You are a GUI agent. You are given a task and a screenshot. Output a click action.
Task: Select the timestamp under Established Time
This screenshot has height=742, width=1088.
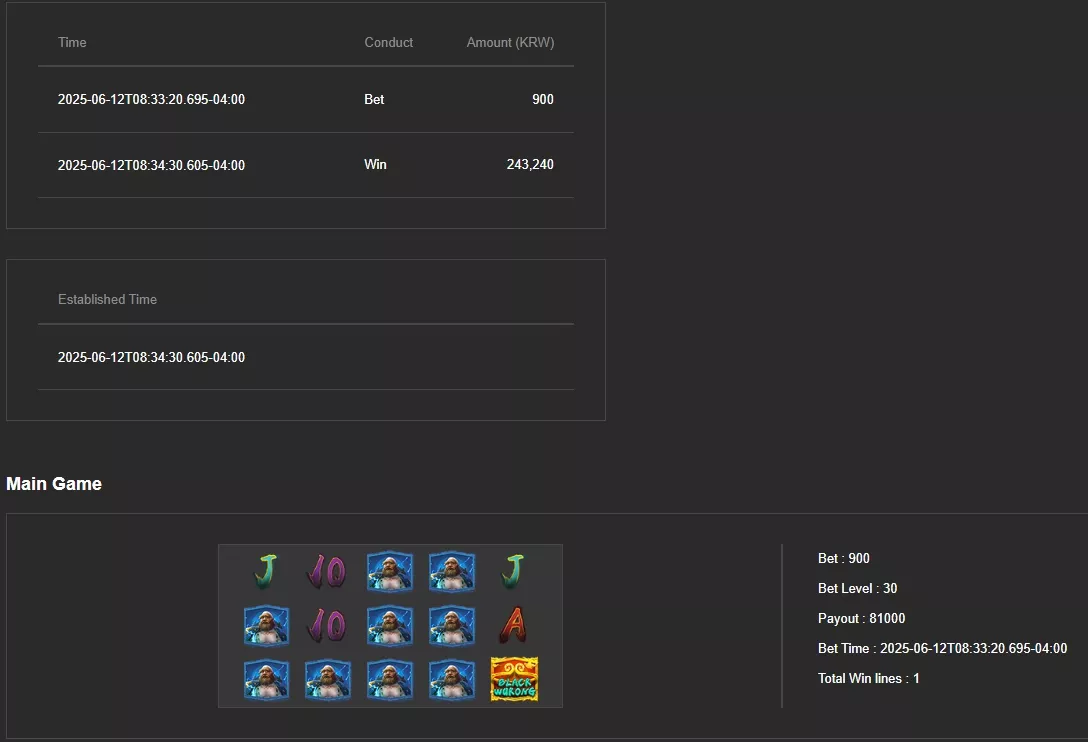pyautogui.click(x=151, y=357)
